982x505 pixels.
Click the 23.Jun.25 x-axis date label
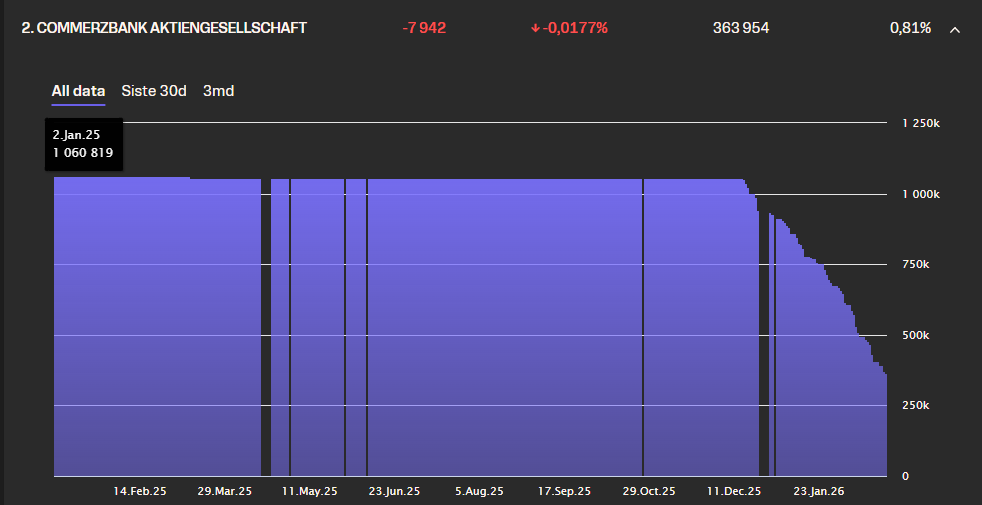click(x=395, y=492)
